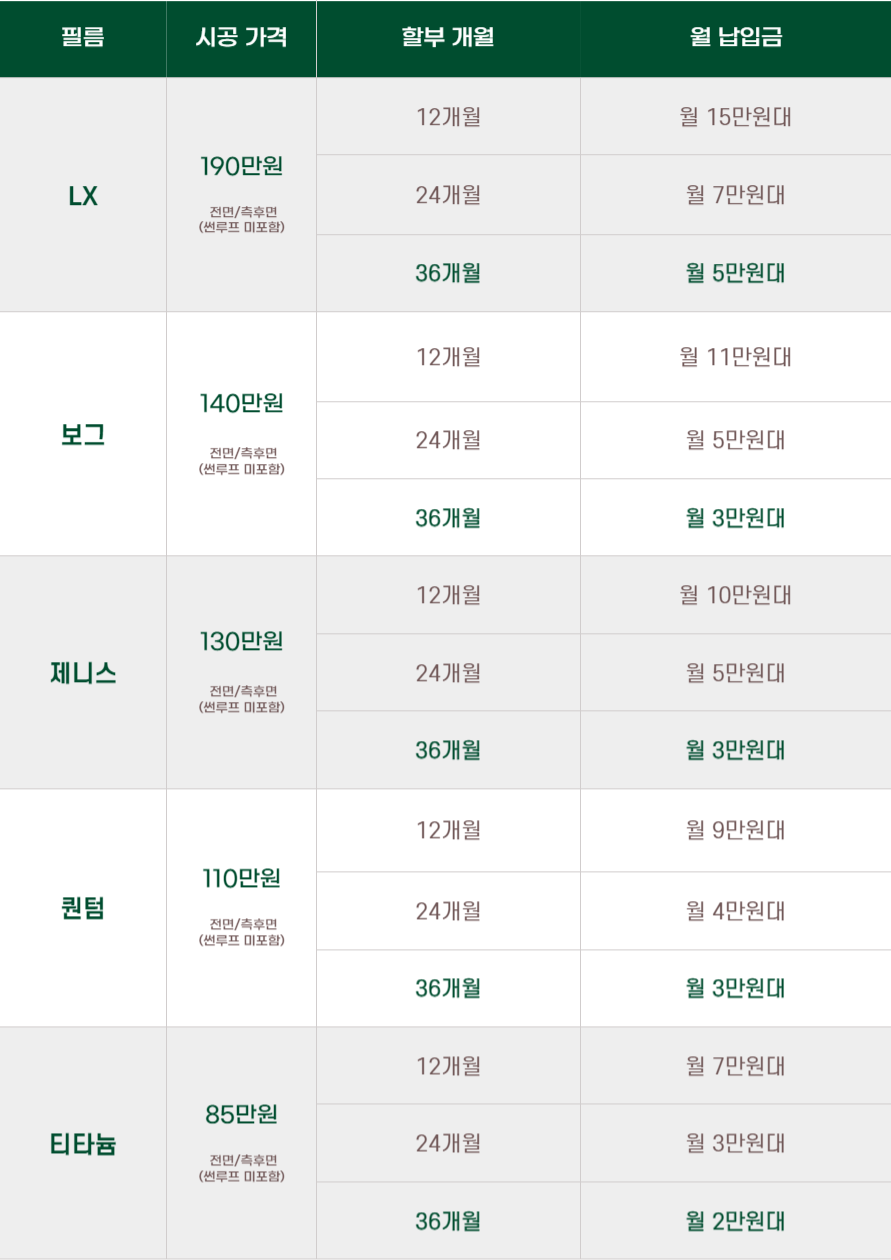891x1260 pixels.
Task: Select the 보그 film name cell
Action: click(x=83, y=434)
